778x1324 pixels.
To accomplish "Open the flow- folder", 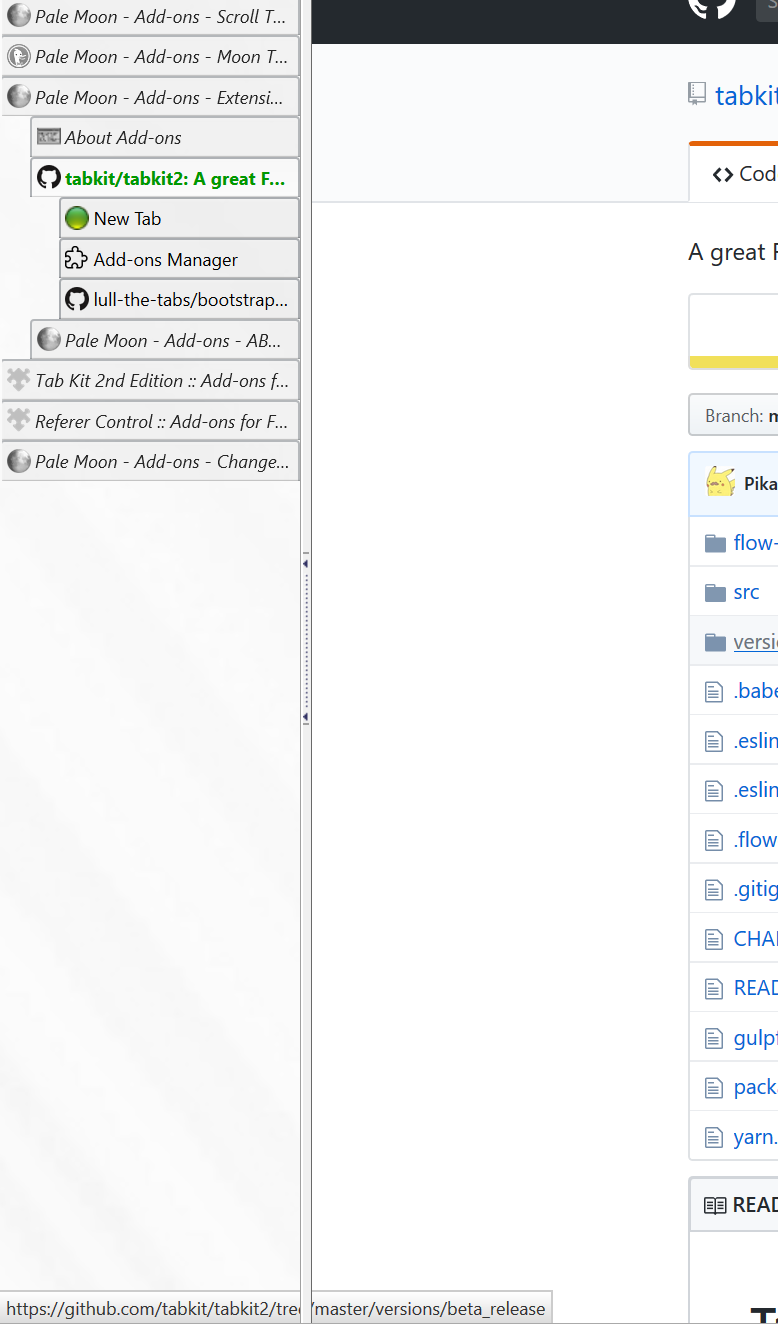I will (755, 543).
